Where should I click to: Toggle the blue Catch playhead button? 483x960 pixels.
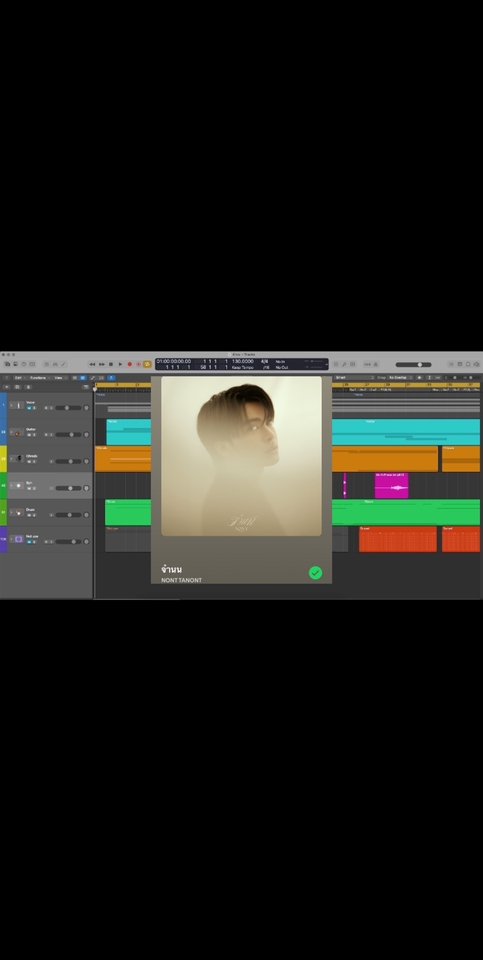coord(111,378)
